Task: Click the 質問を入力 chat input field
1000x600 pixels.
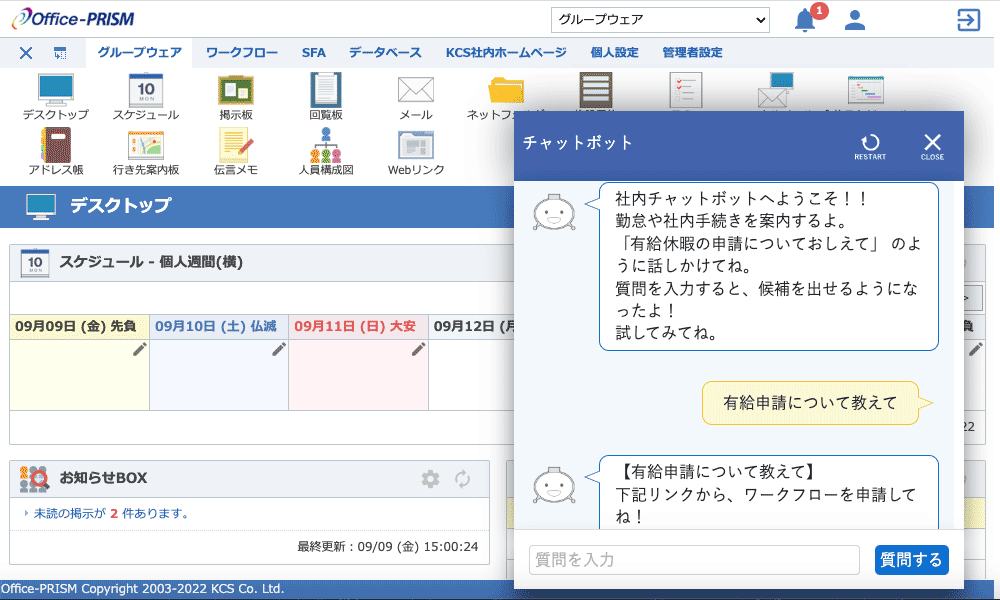Action: click(694, 560)
